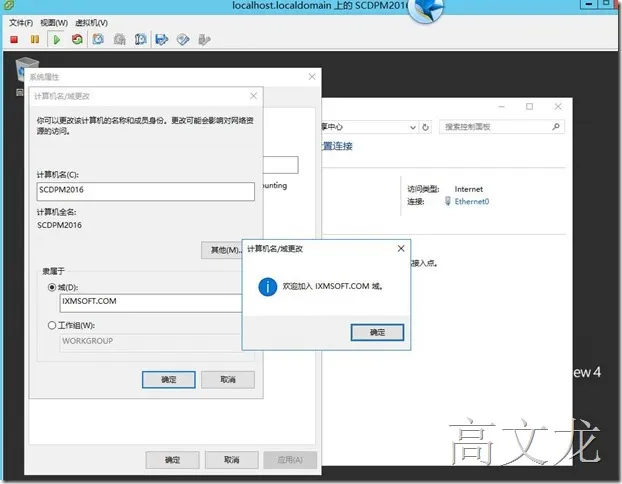Open the Ethernet0 connection link
622x484 pixels.
[472, 202]
